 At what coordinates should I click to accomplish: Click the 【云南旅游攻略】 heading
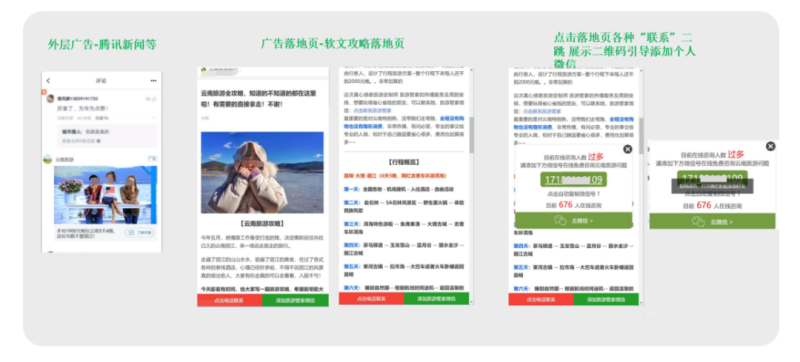pos(262,223)
